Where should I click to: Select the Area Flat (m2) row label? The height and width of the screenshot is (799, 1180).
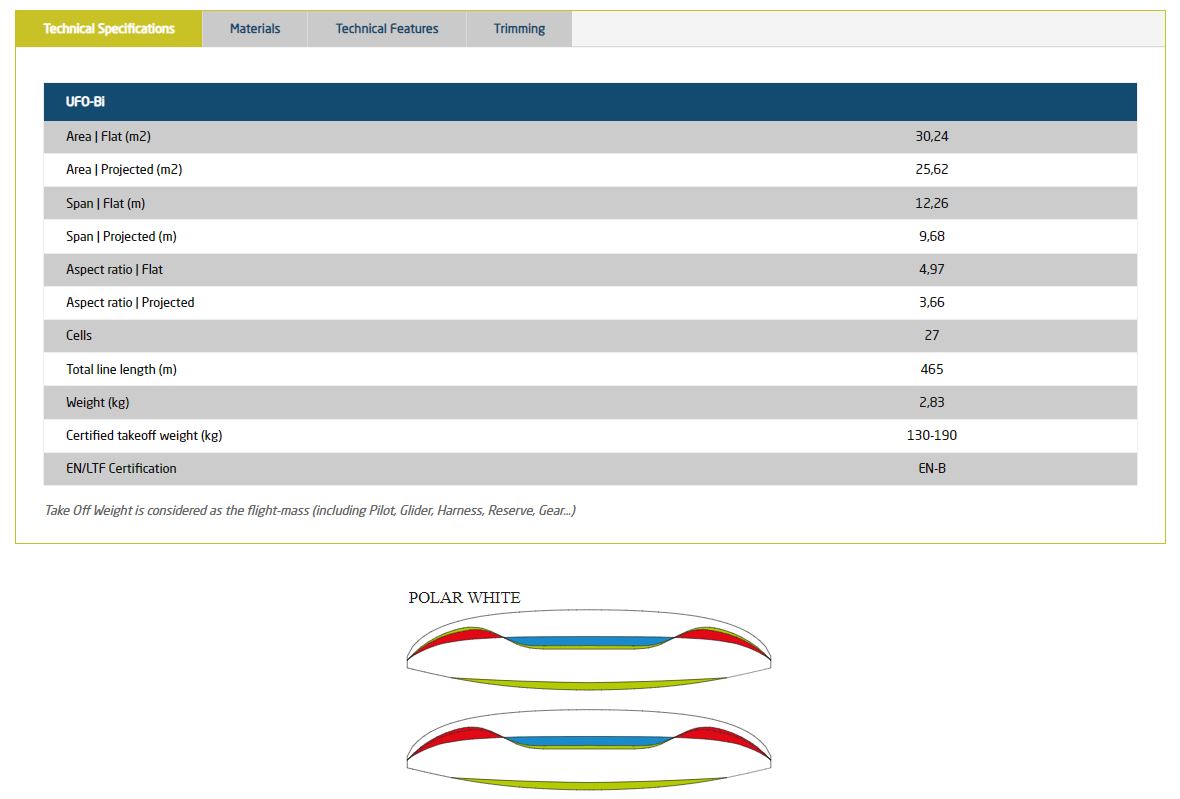(x=108, y=136)
